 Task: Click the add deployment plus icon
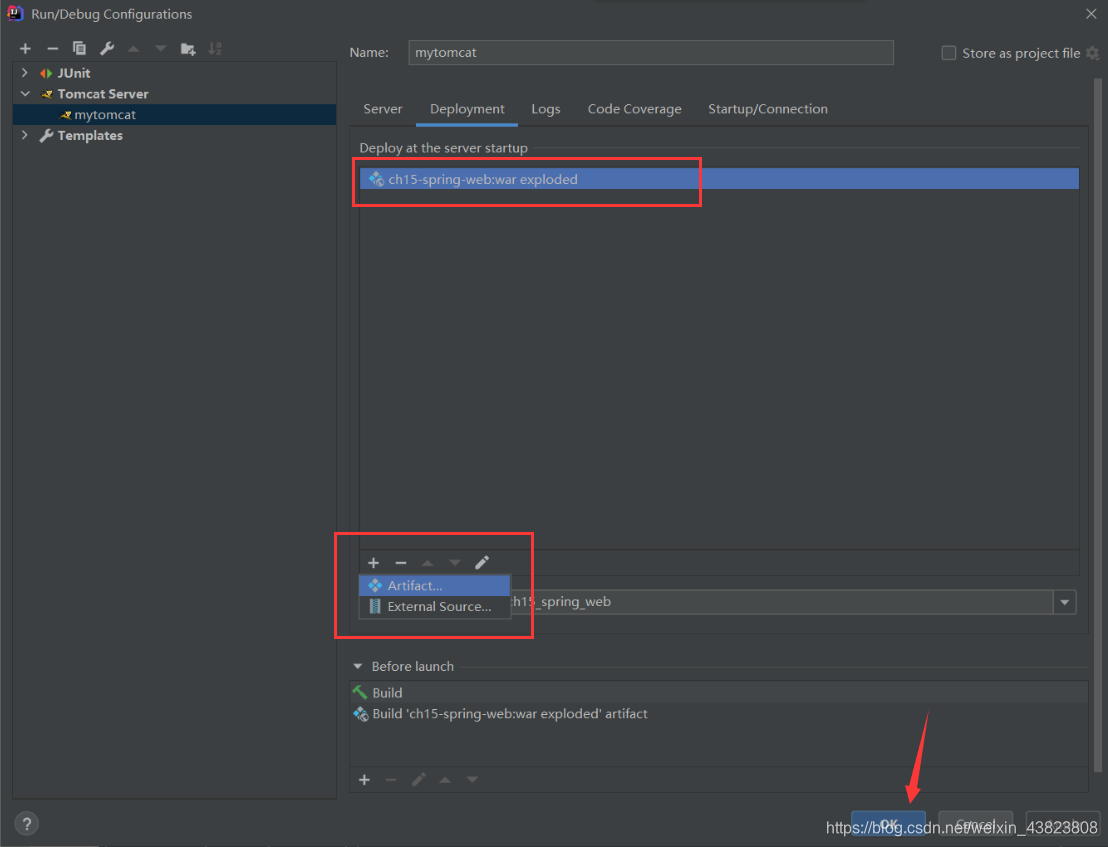click(374, 563)
